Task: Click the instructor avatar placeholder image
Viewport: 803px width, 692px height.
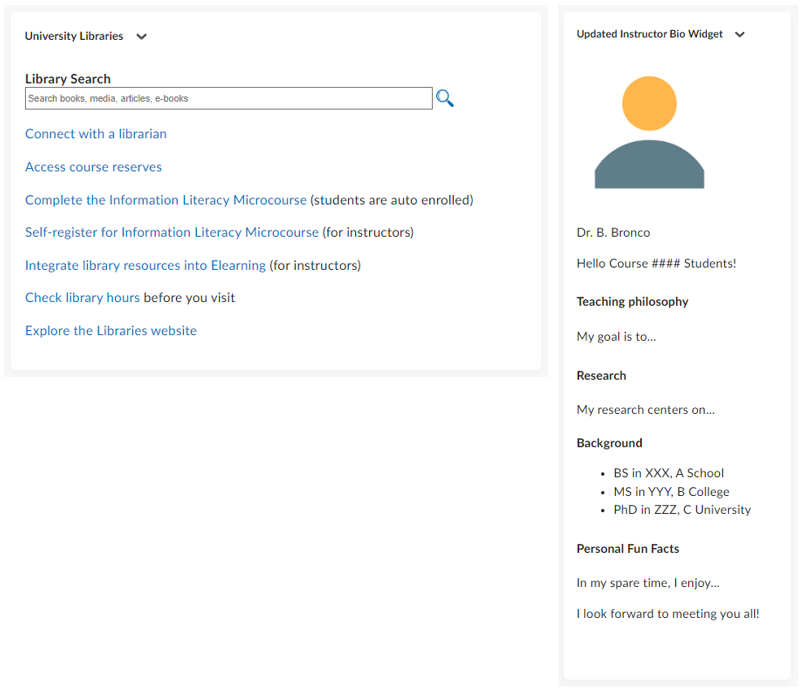Action: click(649, 132)
